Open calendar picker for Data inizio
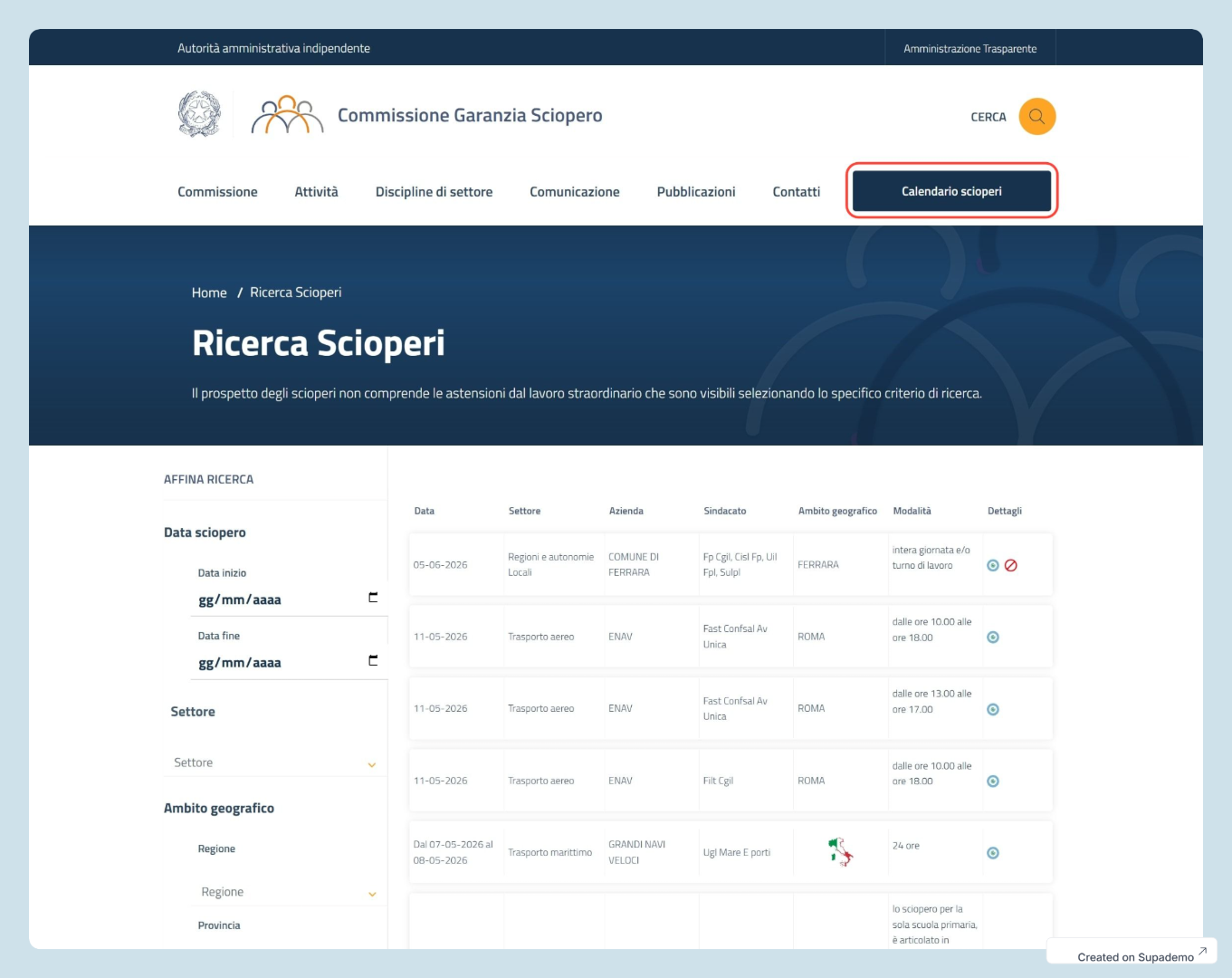Image resolution: width=1232 pixels, height=978 pixels. pos(373,598)
